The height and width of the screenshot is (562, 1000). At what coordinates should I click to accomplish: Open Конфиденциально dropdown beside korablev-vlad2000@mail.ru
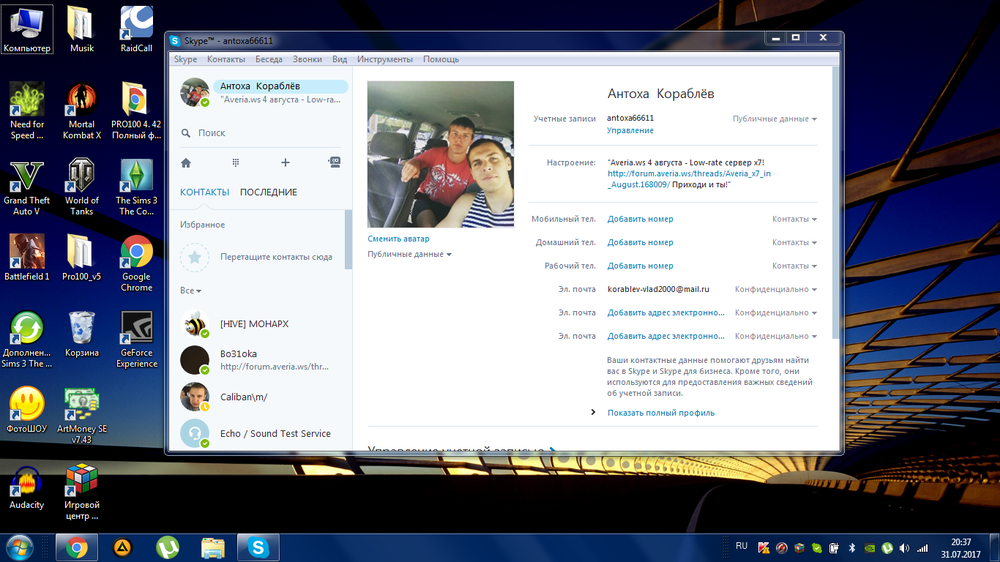776,289
